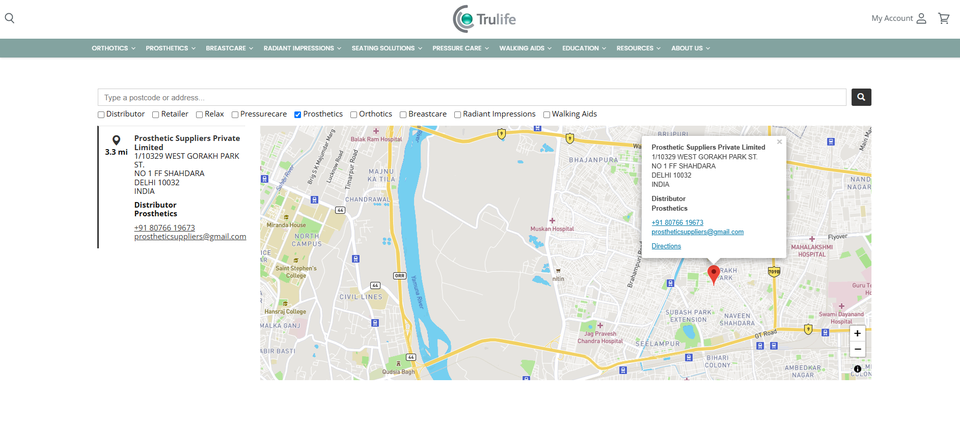Click the Ambedkar Nagar map label
The image size is (960, 429).
tap(801, 371)
